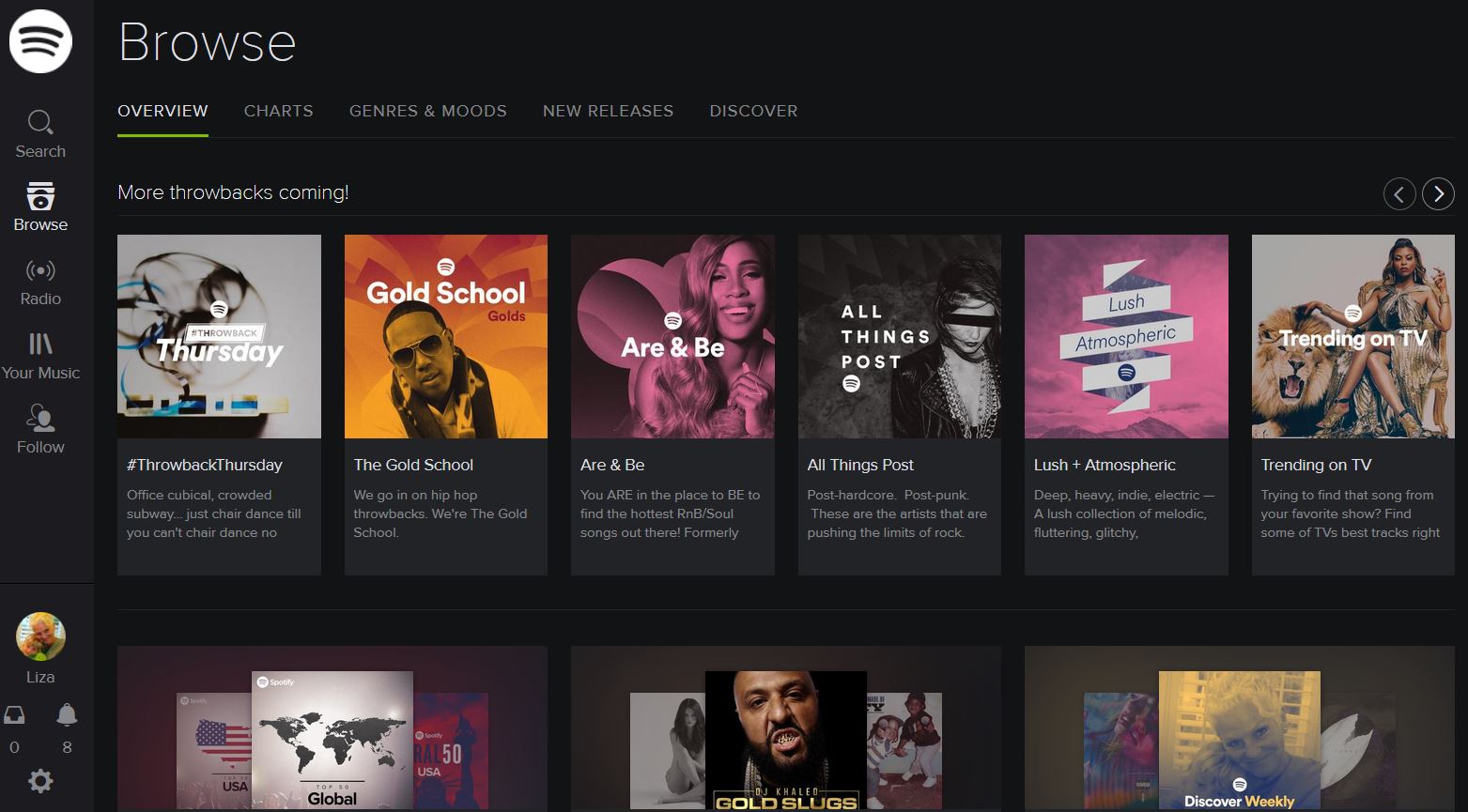Show next playlists with right arrow
The image size is (1468, 812).
coord(1438,194)
